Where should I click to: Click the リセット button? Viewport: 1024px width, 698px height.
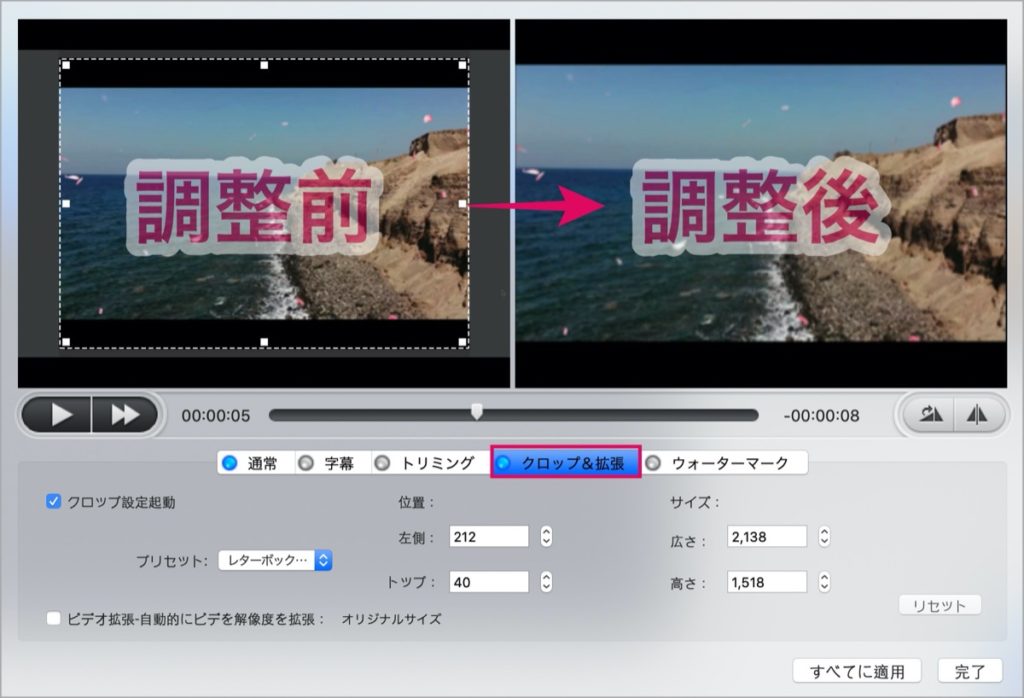tap(940, 605)
